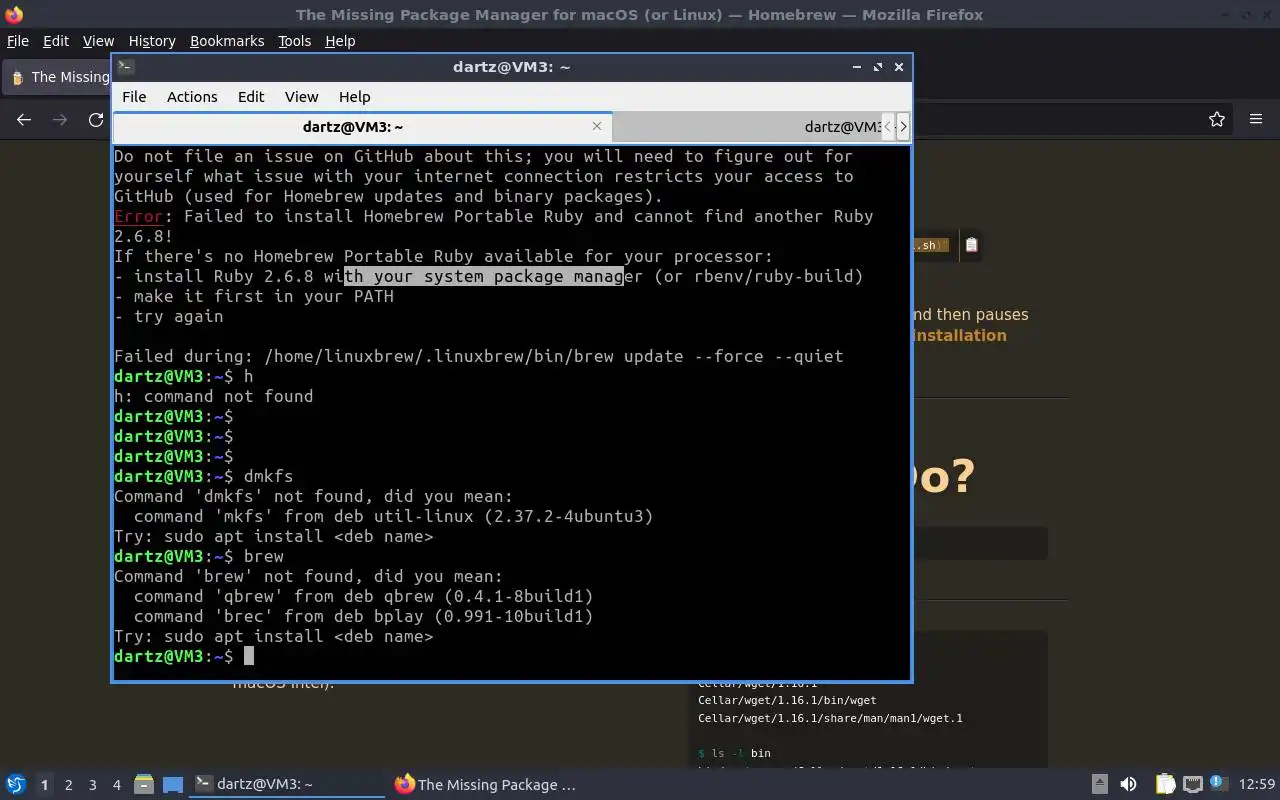Click the highlighted 'system package manag' selection
The height and width of the screenshot is (800, 1280).
coord(484,276)
